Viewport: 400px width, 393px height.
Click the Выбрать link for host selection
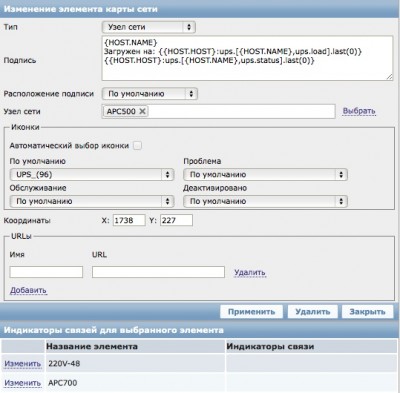[359, 111]
